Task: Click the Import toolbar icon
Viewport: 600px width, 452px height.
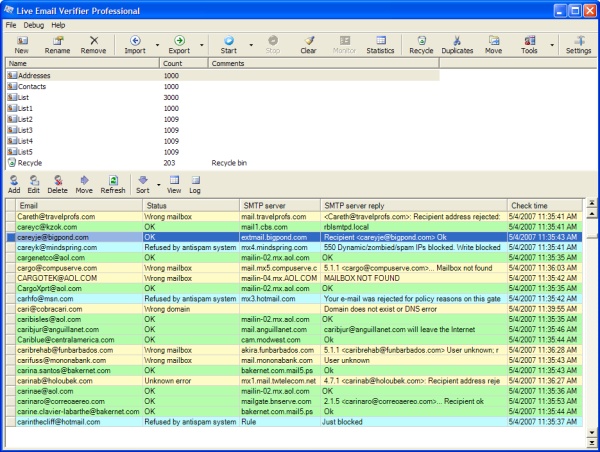Action: coord(135,45)
